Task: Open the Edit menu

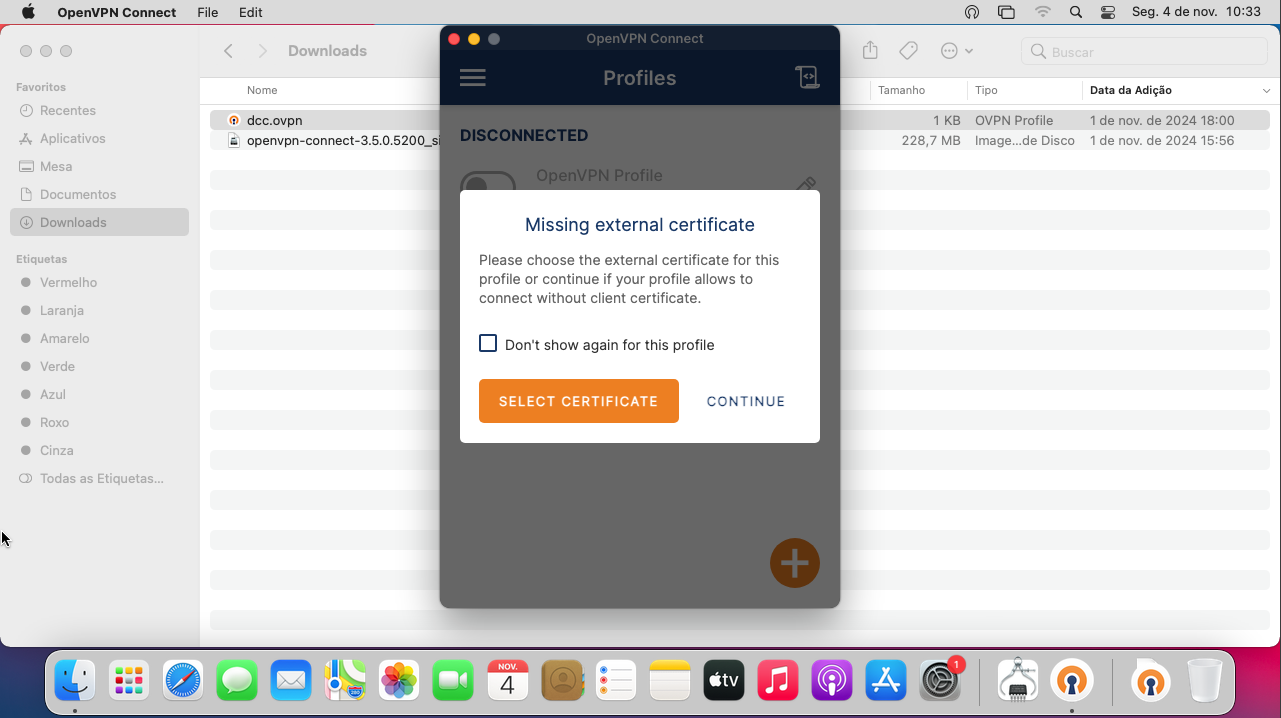Action: click(251, 12)
